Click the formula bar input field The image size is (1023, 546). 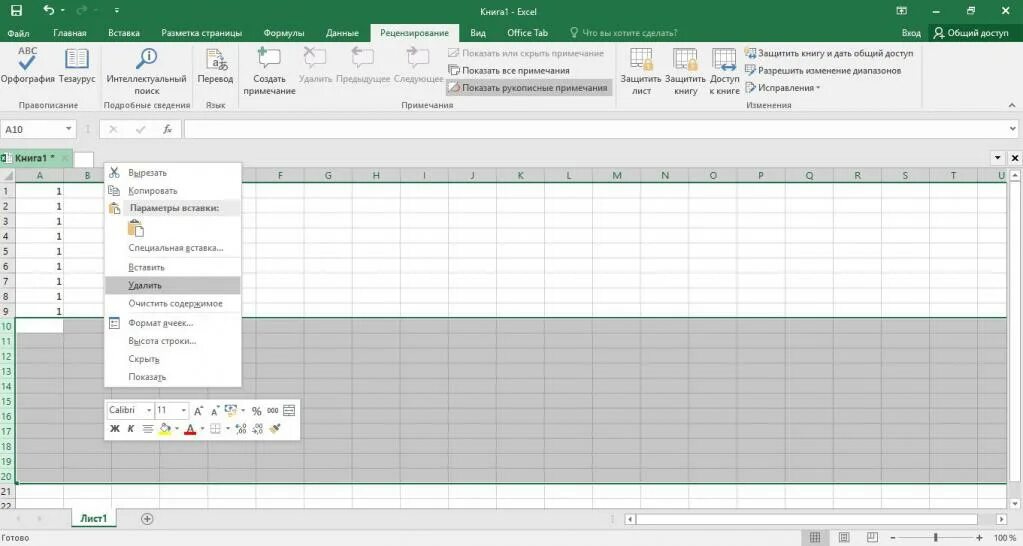pos(595,129)
